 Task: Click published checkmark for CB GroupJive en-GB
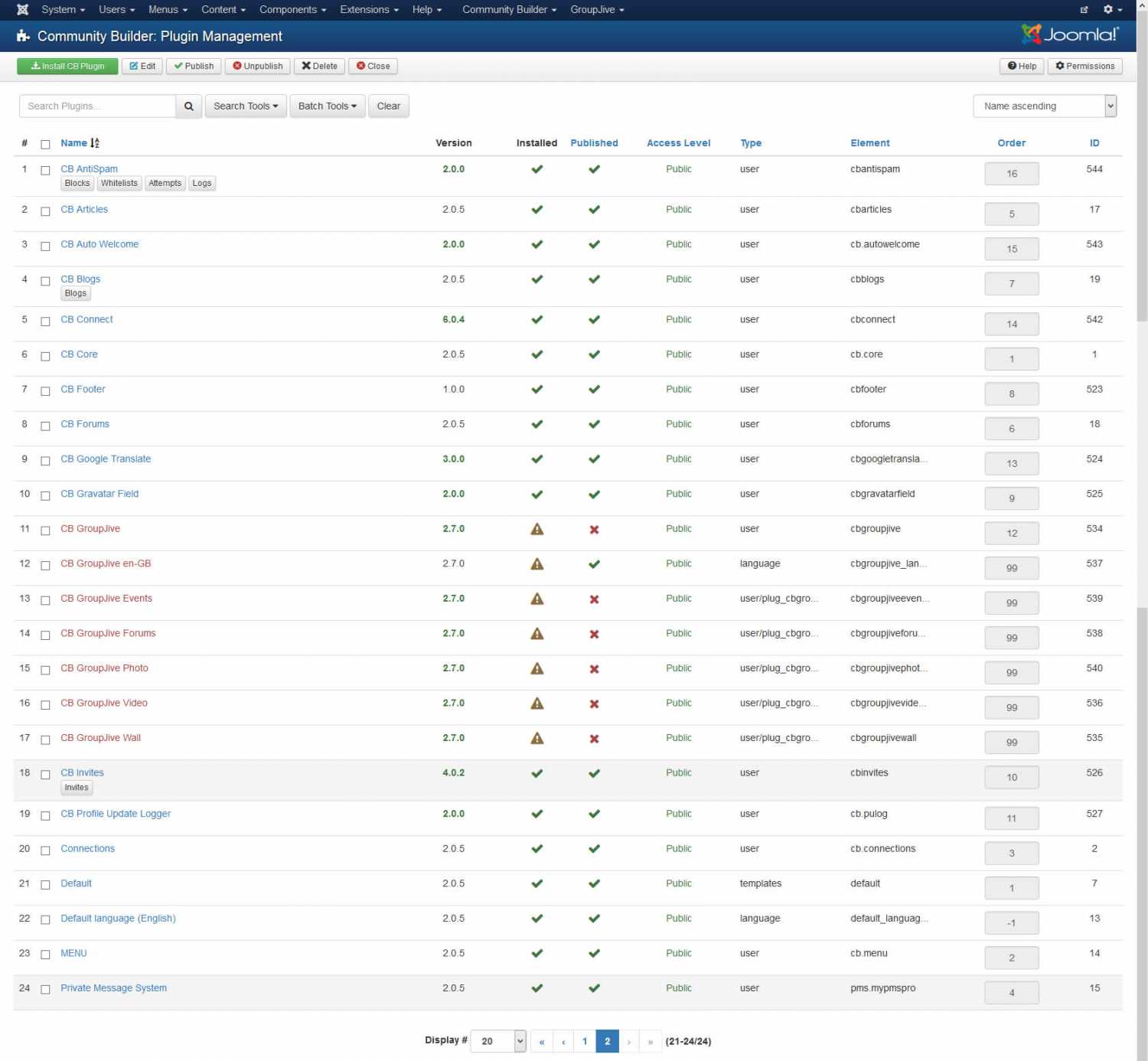[x=594, y=564]
